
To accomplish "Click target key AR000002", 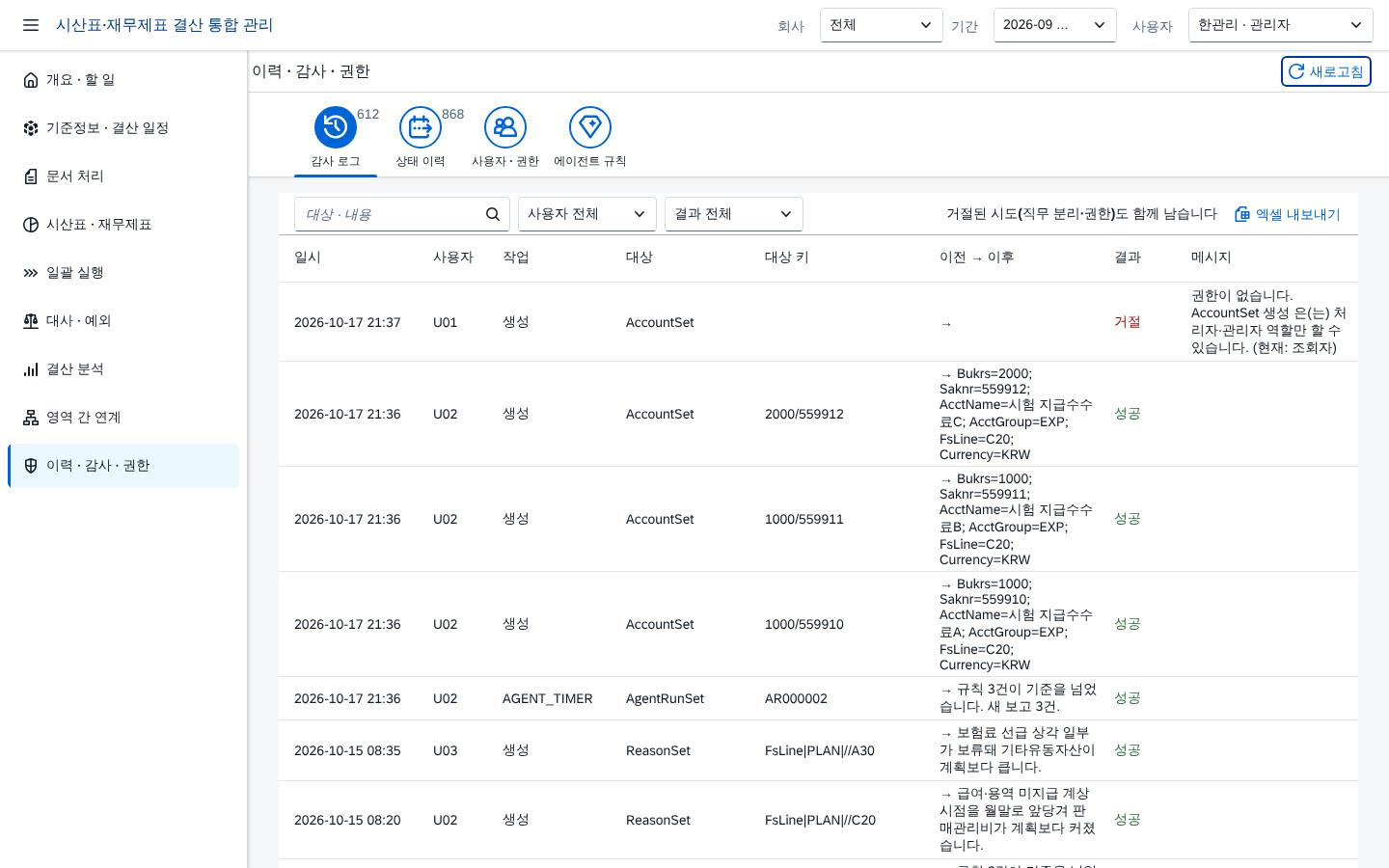I will pyautogui.click(x=796, y=698).
